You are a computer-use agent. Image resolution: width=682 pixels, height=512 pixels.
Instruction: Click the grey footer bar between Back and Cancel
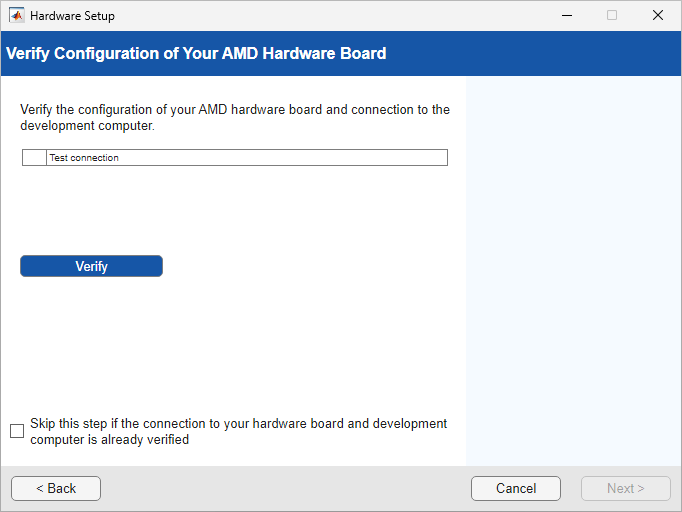coord(285,488)
